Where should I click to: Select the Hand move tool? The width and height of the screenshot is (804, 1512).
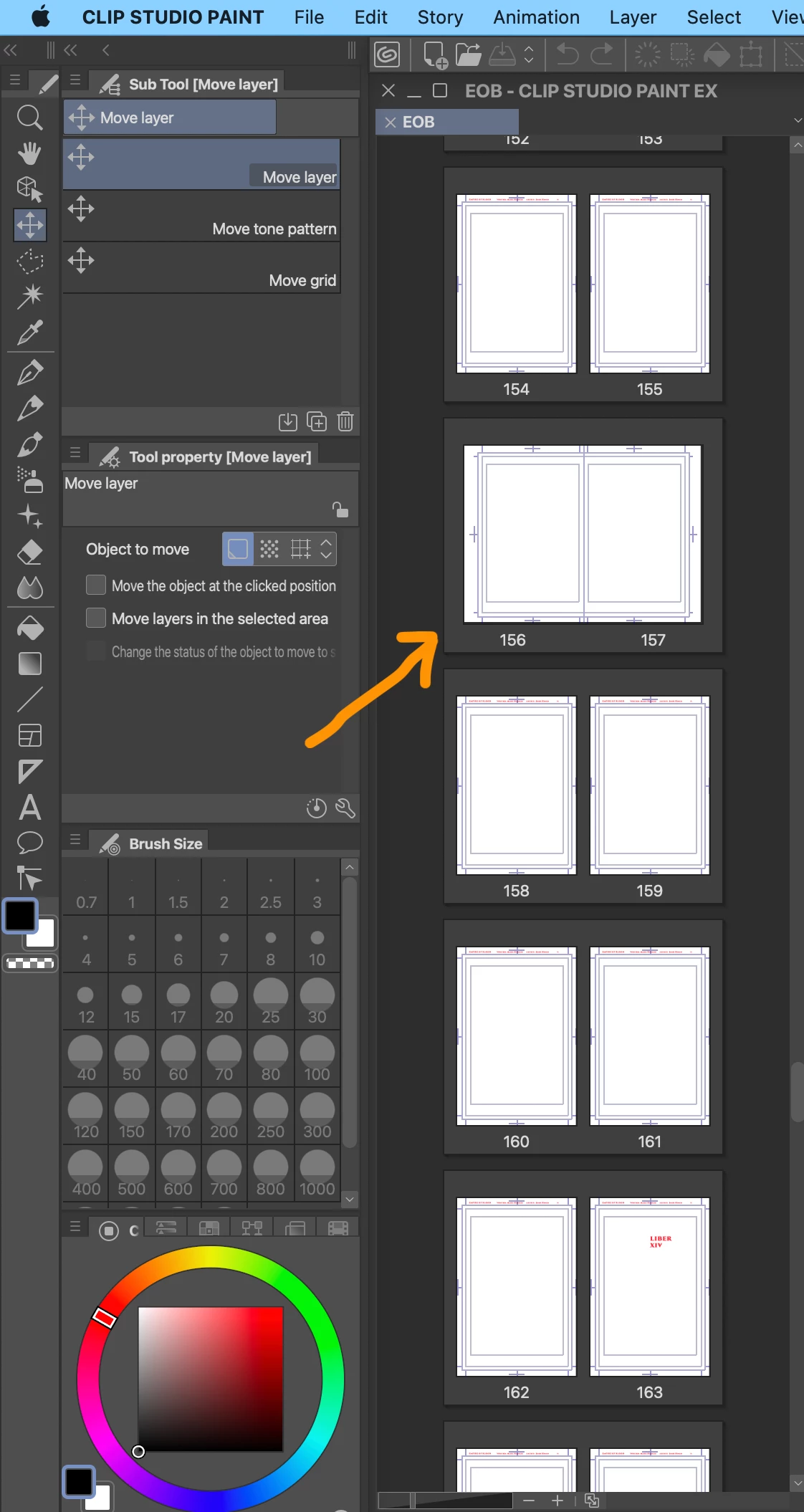coord(29,153)
